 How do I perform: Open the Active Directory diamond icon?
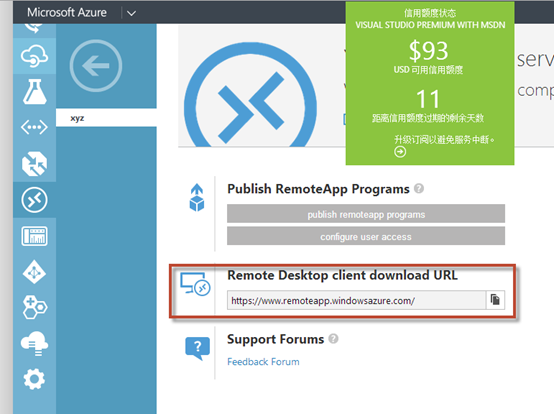[x=34, y=272]
